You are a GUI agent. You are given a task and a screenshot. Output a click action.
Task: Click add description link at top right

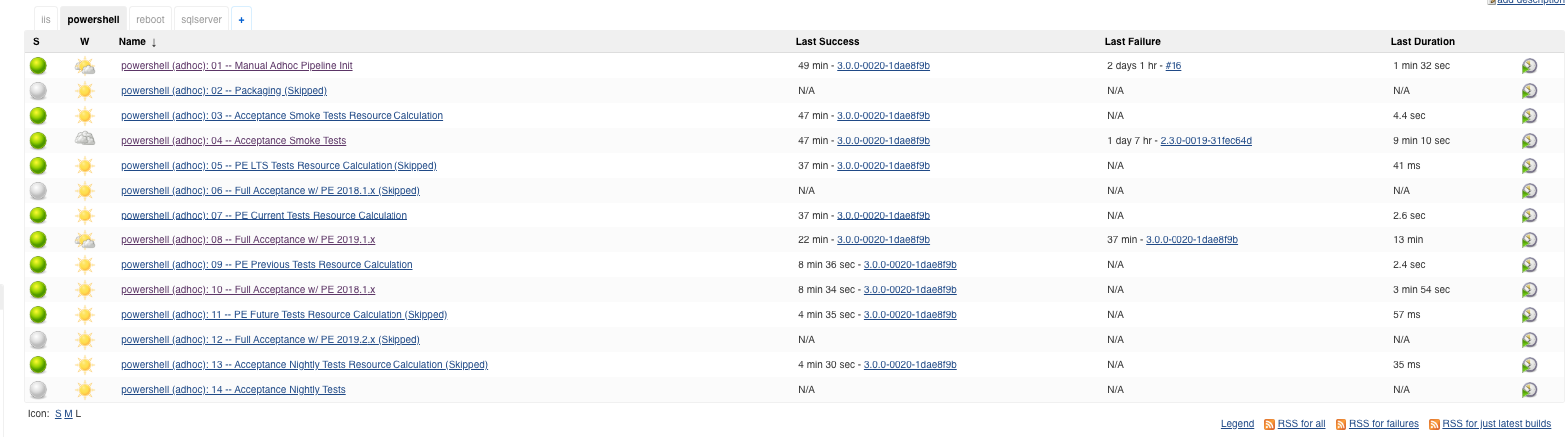[x=1530, y=2]
